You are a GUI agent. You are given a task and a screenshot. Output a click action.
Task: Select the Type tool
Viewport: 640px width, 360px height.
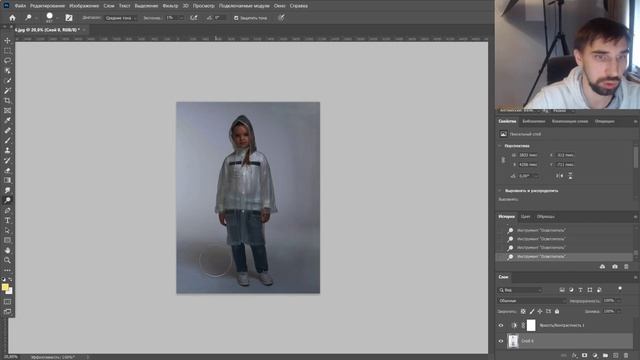[7, 220]
